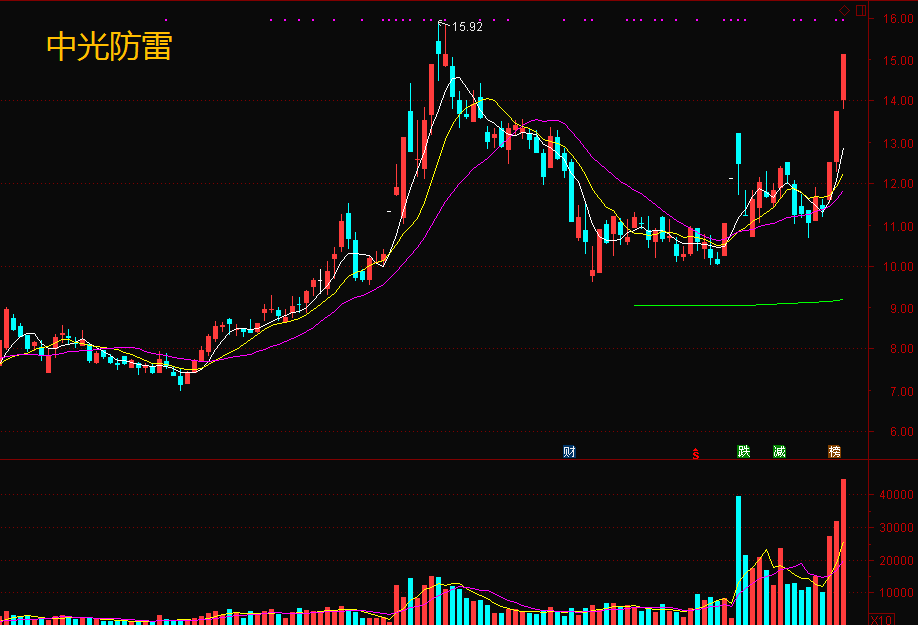918x625 pixels.
Task: Select the 15.92 peak price label
Action: tap(467, 27)
